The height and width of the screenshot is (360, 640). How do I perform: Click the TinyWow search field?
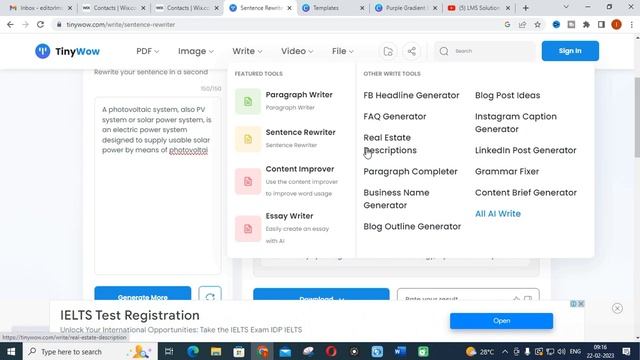(484, 51)
